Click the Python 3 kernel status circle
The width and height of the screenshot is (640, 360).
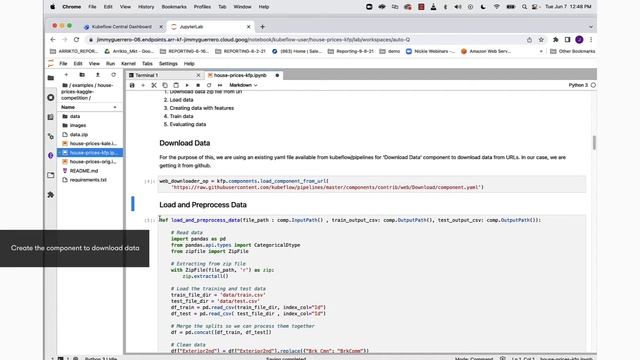(593, 85)
